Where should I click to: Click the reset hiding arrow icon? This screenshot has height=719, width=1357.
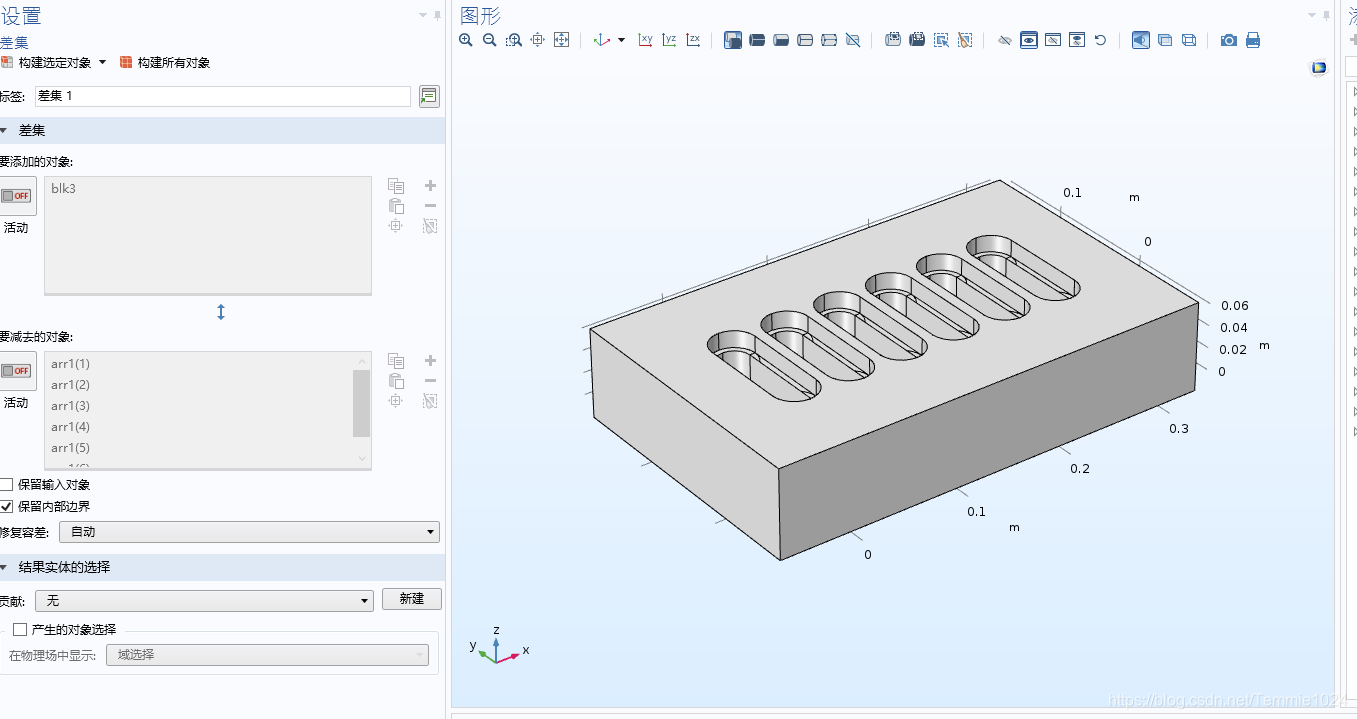1101,40
